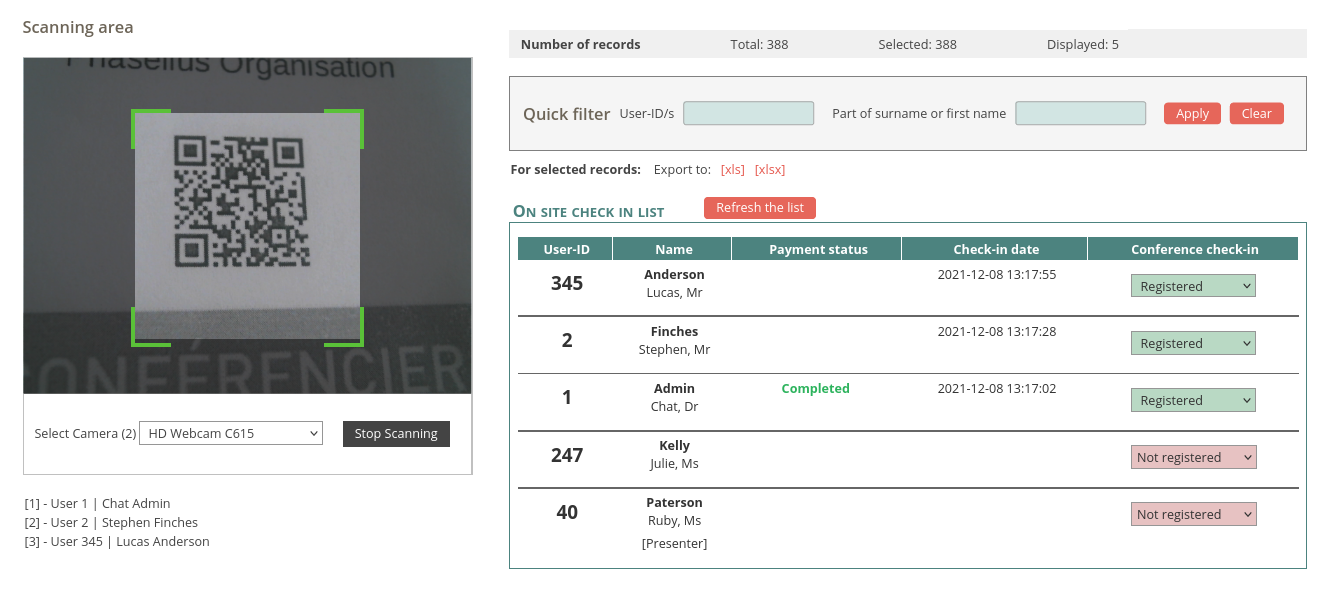1335x592 pixels.
Task: Click the Conference check-in column header
Action: point(1194,249)
